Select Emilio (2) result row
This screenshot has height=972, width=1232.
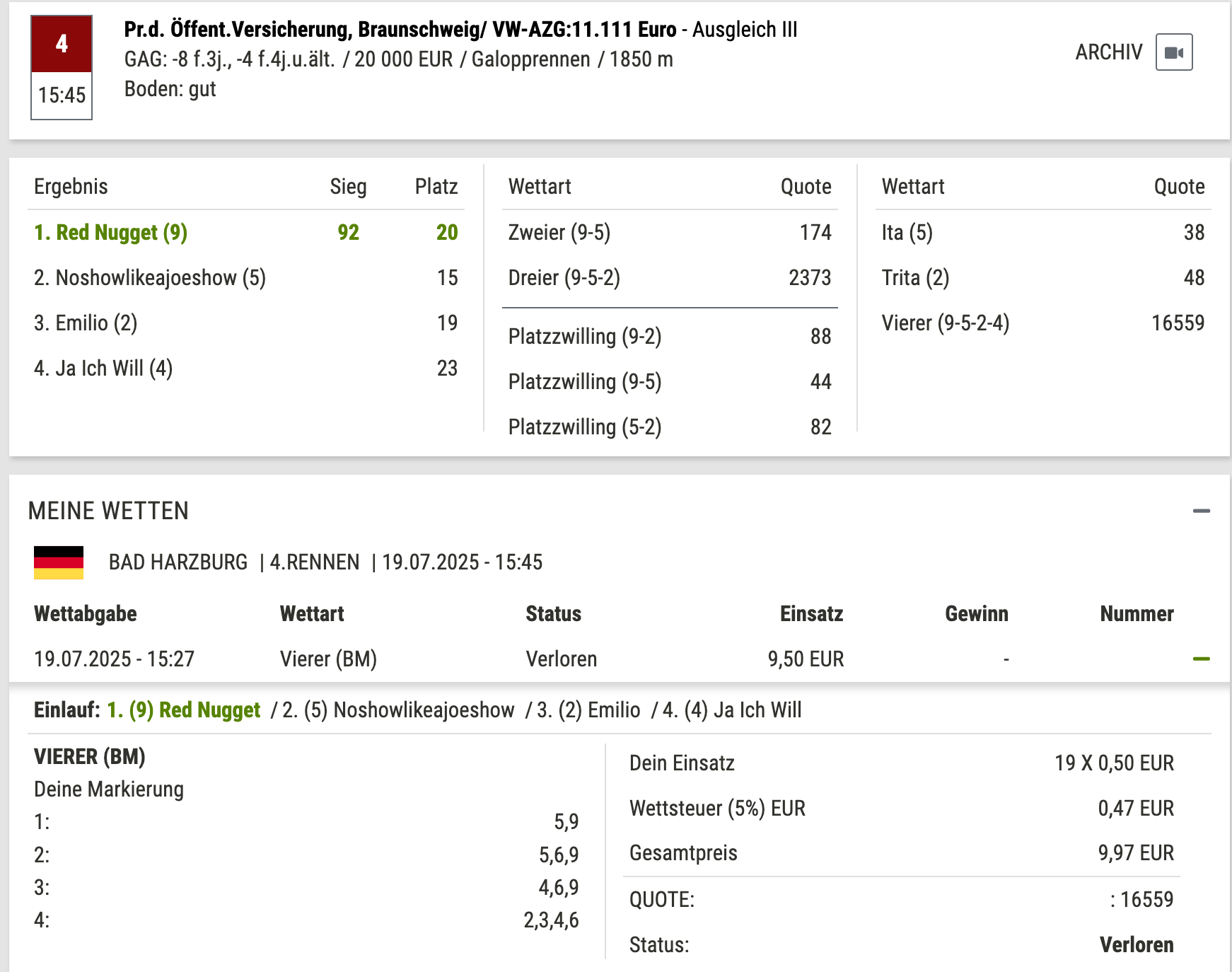pos(246,323)
